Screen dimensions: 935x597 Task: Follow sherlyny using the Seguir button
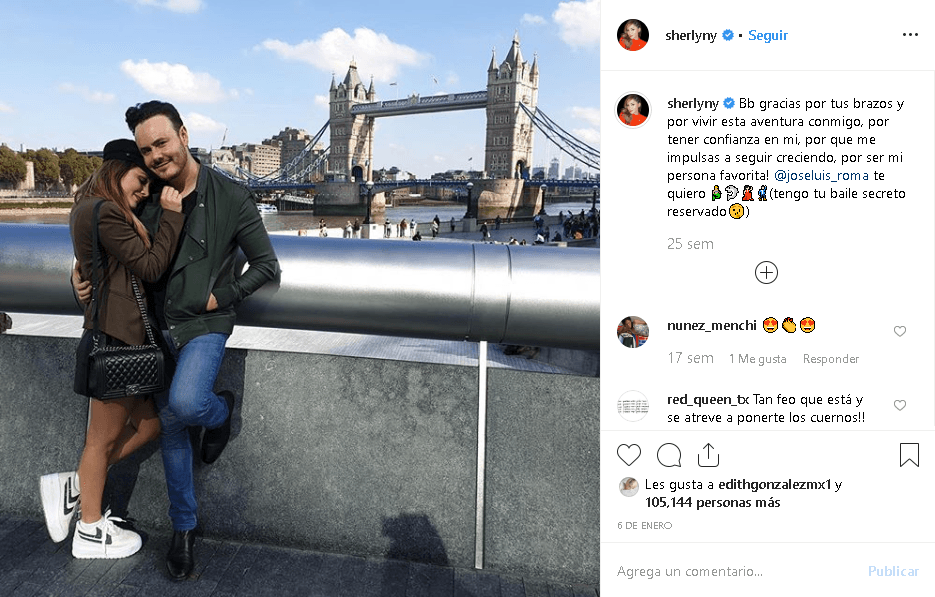click(x=767, y=34)
